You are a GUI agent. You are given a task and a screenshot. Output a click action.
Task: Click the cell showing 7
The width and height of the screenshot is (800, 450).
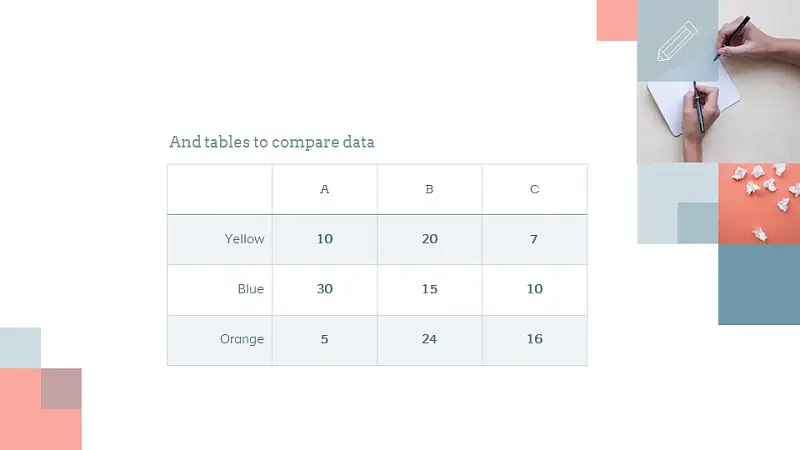click(x=535, y=239)
